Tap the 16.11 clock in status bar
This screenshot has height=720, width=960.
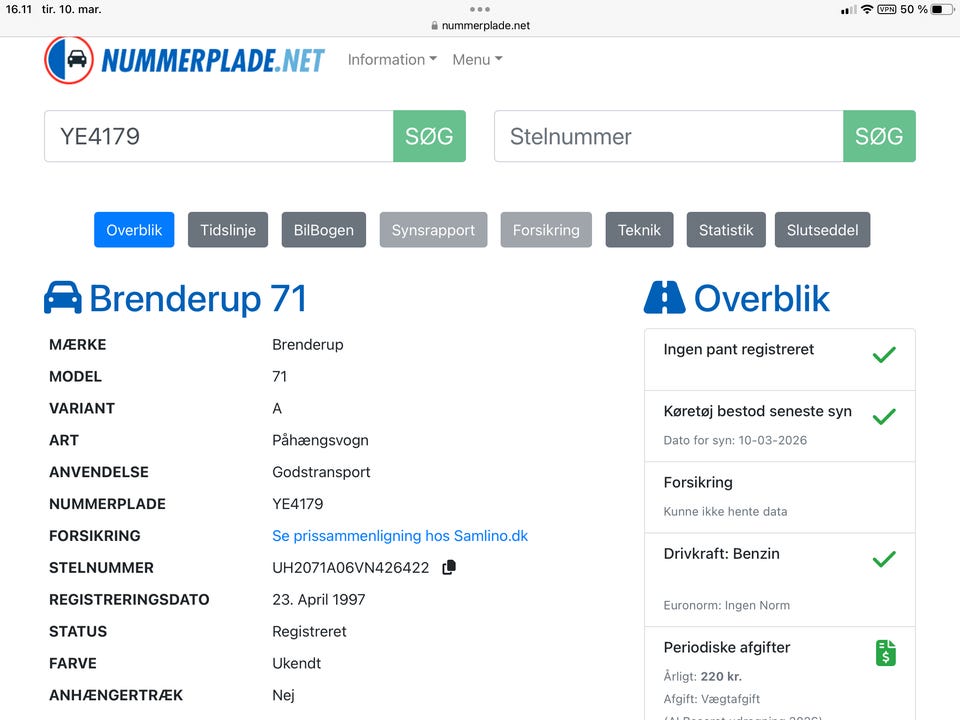click(x=18, y=9)
